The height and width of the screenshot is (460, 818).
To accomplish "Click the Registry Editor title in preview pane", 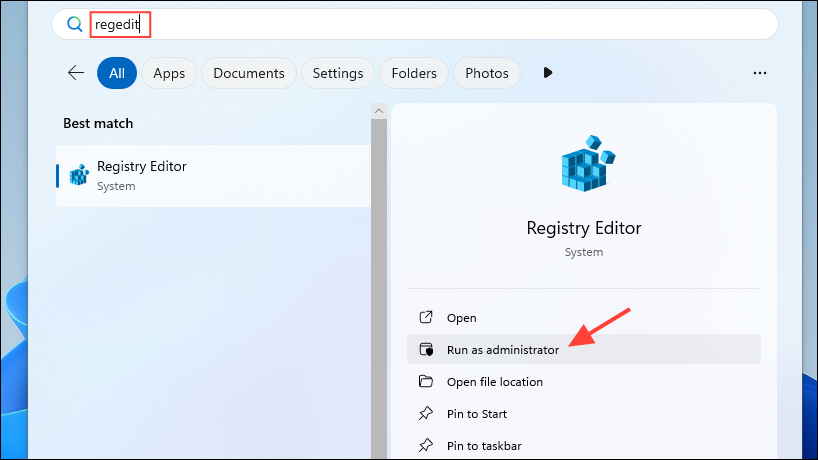I will click(x=584, y=228).
